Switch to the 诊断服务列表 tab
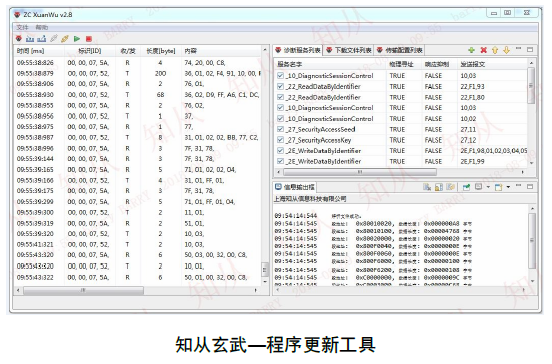 pos(298,50)
